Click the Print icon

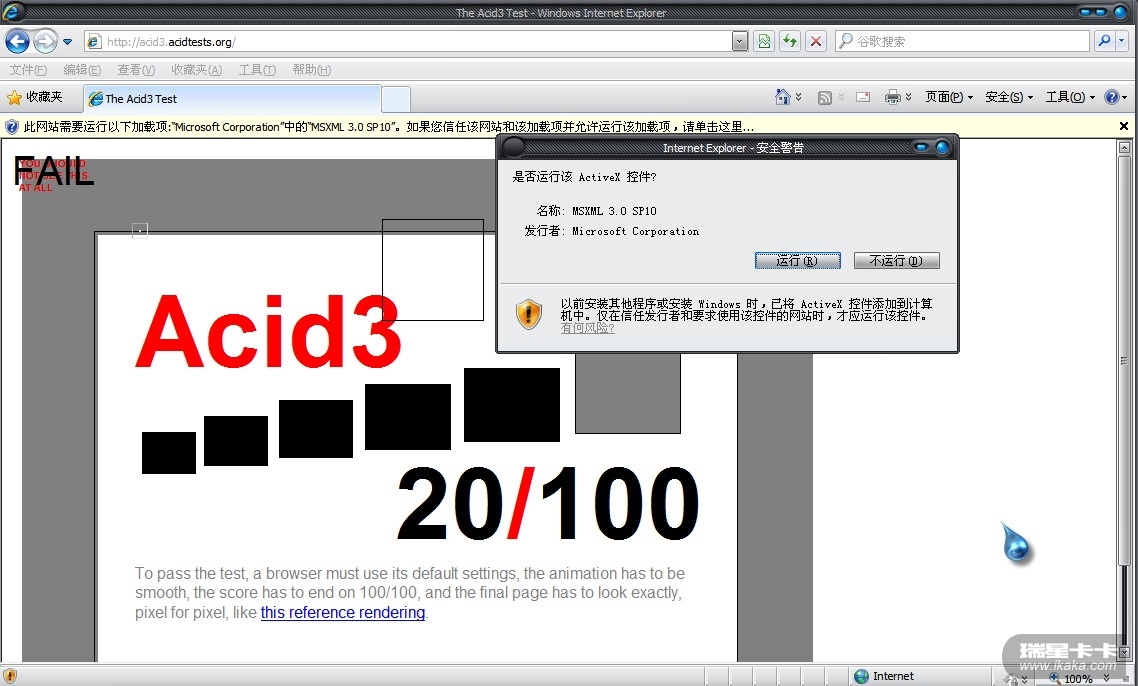(x=893, y=97)
